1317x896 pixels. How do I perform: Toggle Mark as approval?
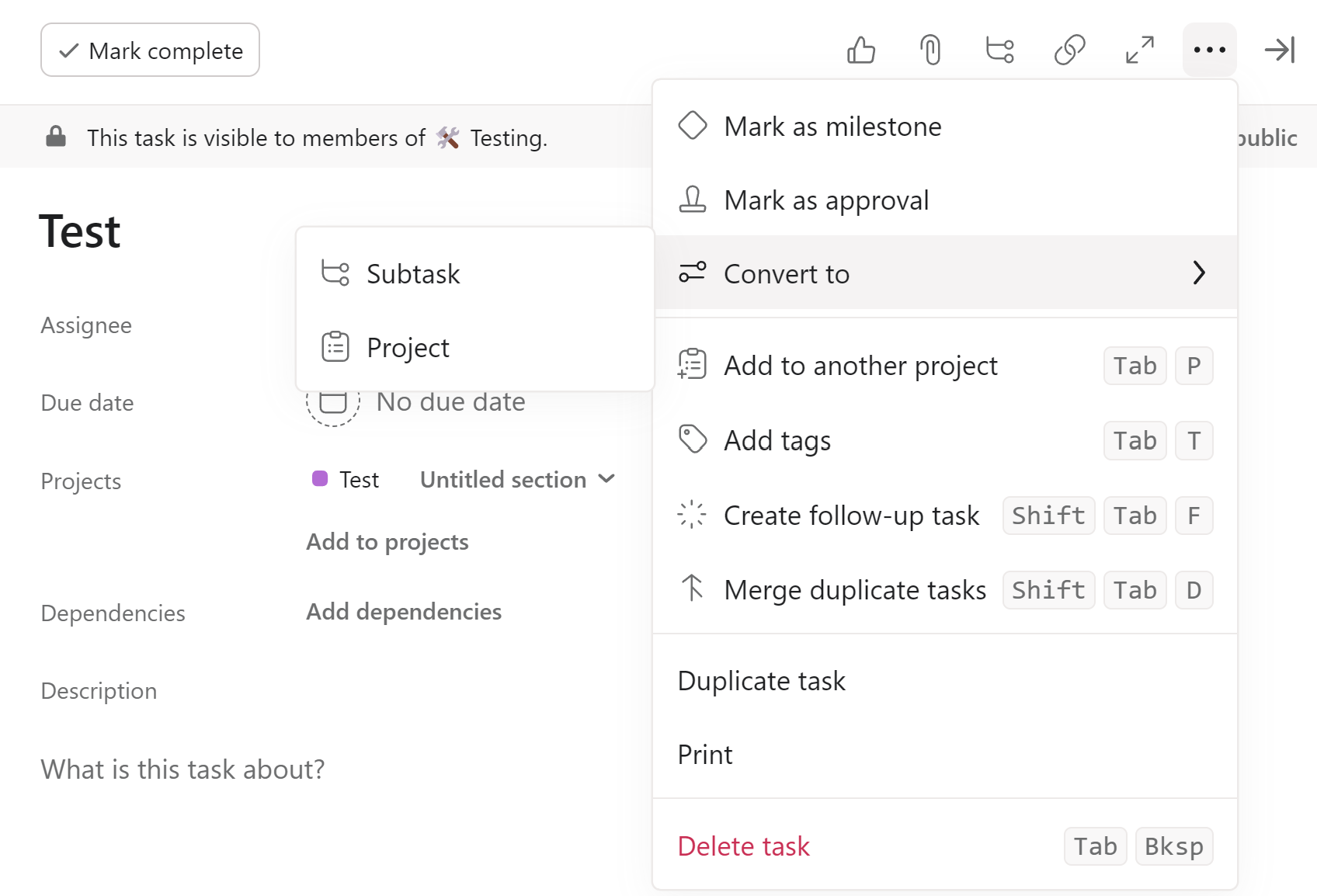826,200
